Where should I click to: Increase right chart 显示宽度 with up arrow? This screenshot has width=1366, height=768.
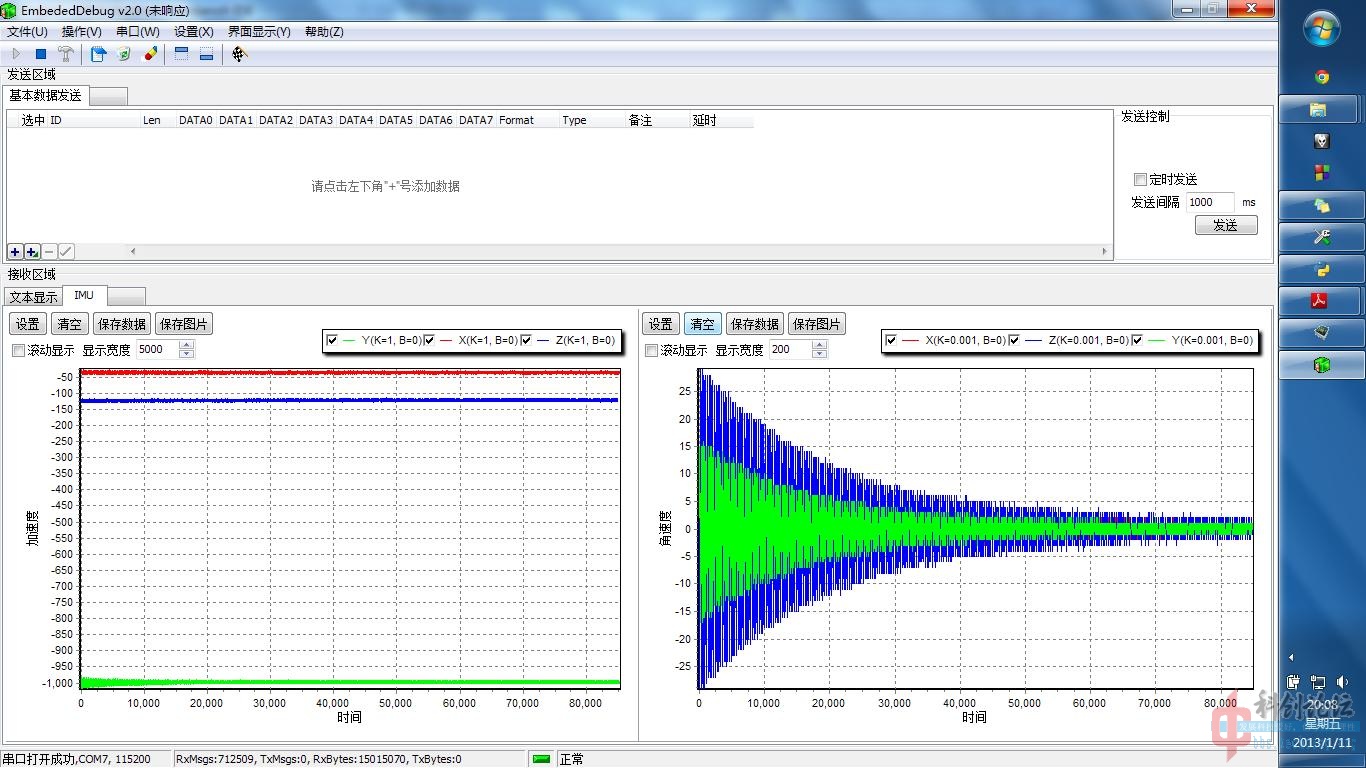pyautogui.click(x=820, y=346)
